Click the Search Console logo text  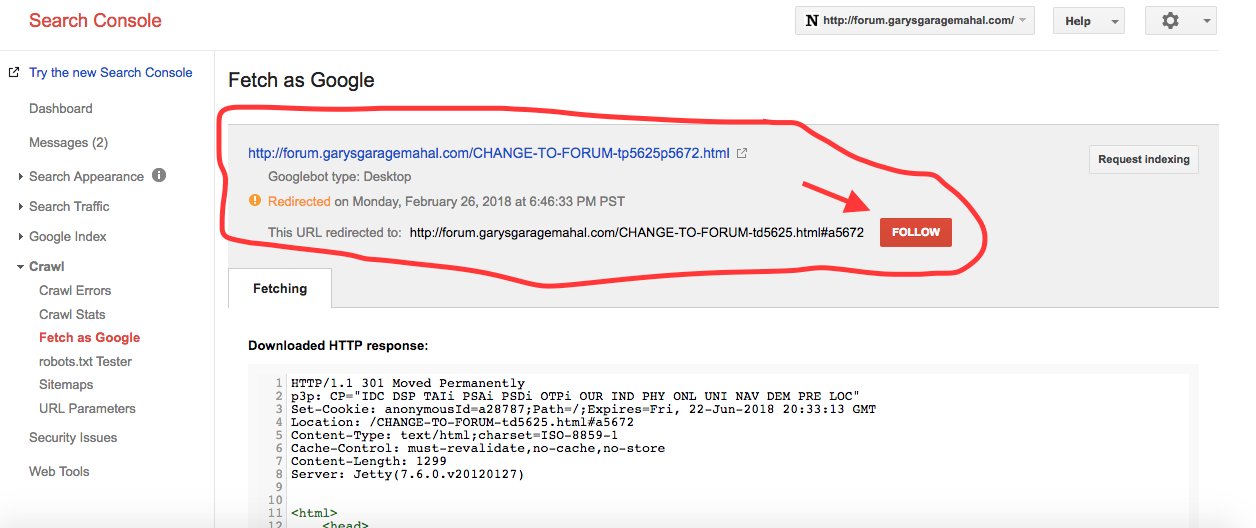click(95, 21)
